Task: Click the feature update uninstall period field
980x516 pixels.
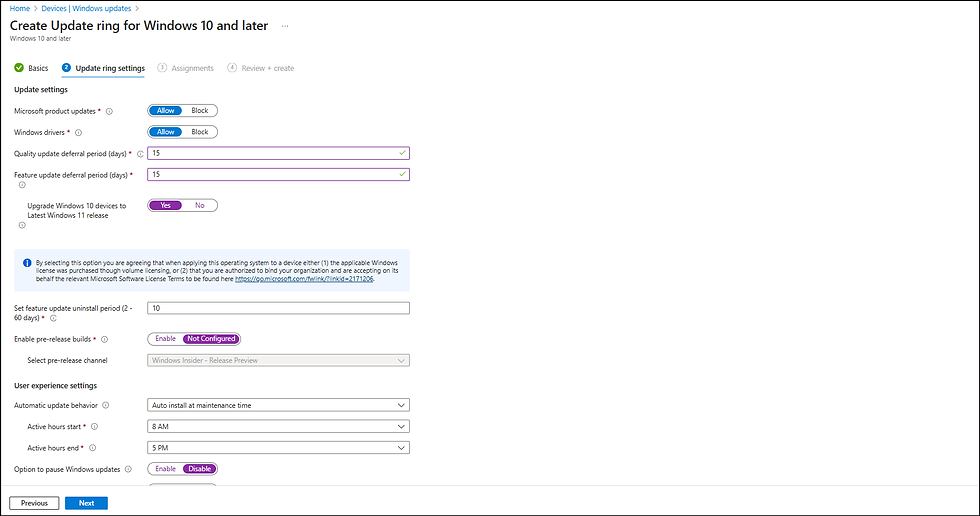Action: tap(278, 308)
